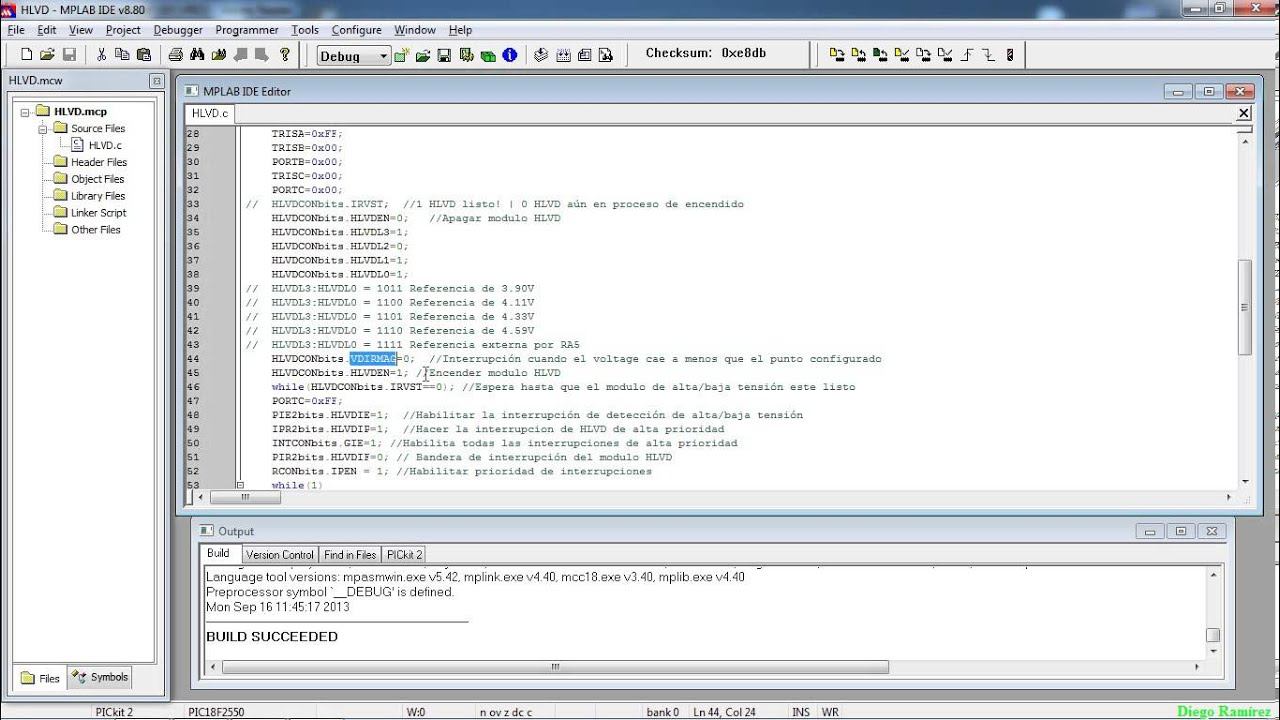Switch to the Version Control output tab

point(280,555)
